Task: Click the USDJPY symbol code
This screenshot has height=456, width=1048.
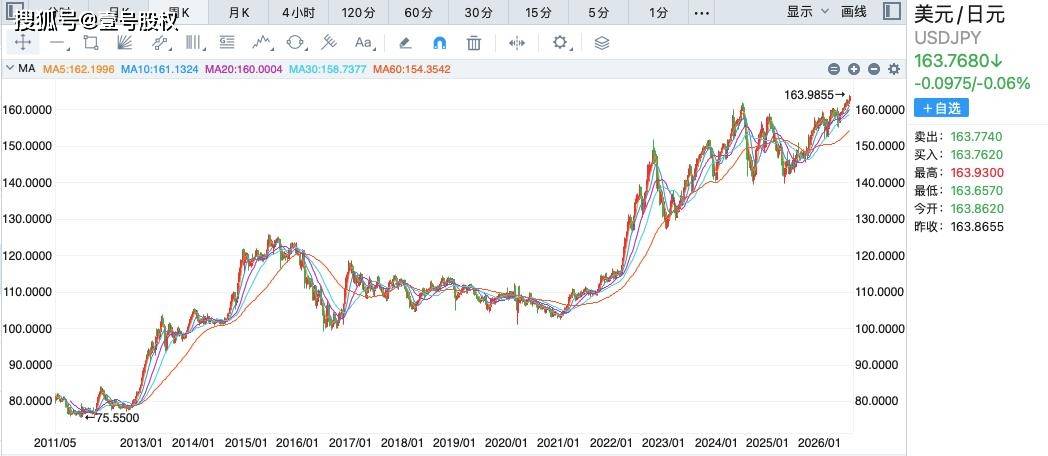Action: 947,38
